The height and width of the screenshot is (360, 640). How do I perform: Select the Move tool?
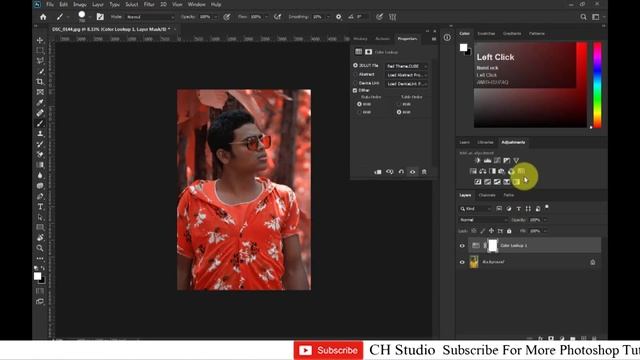click(40, 40)
